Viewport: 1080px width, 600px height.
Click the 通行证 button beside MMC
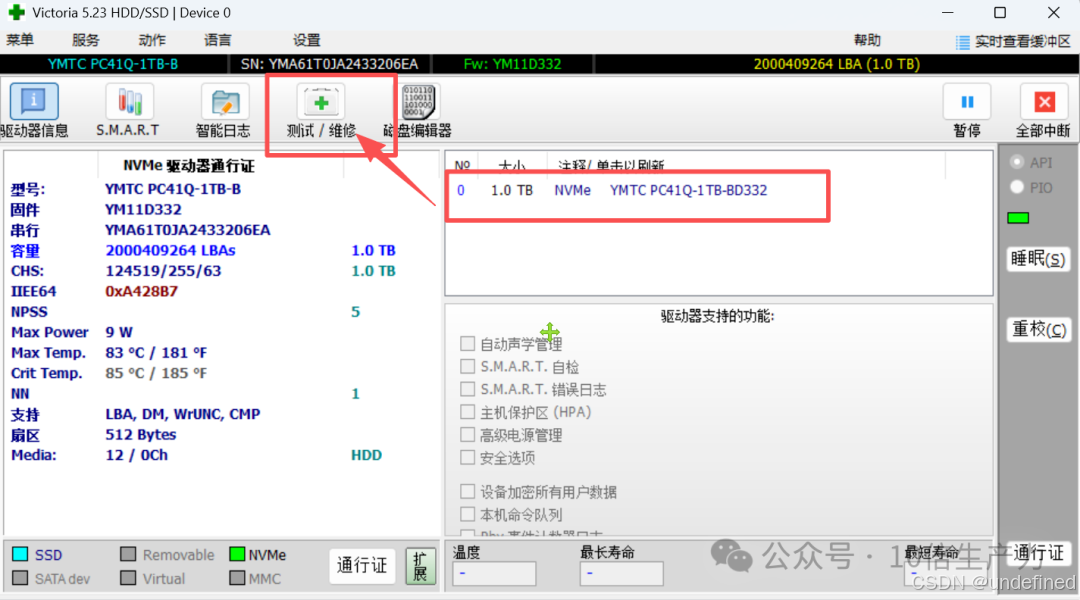click(x=362, y=566)
